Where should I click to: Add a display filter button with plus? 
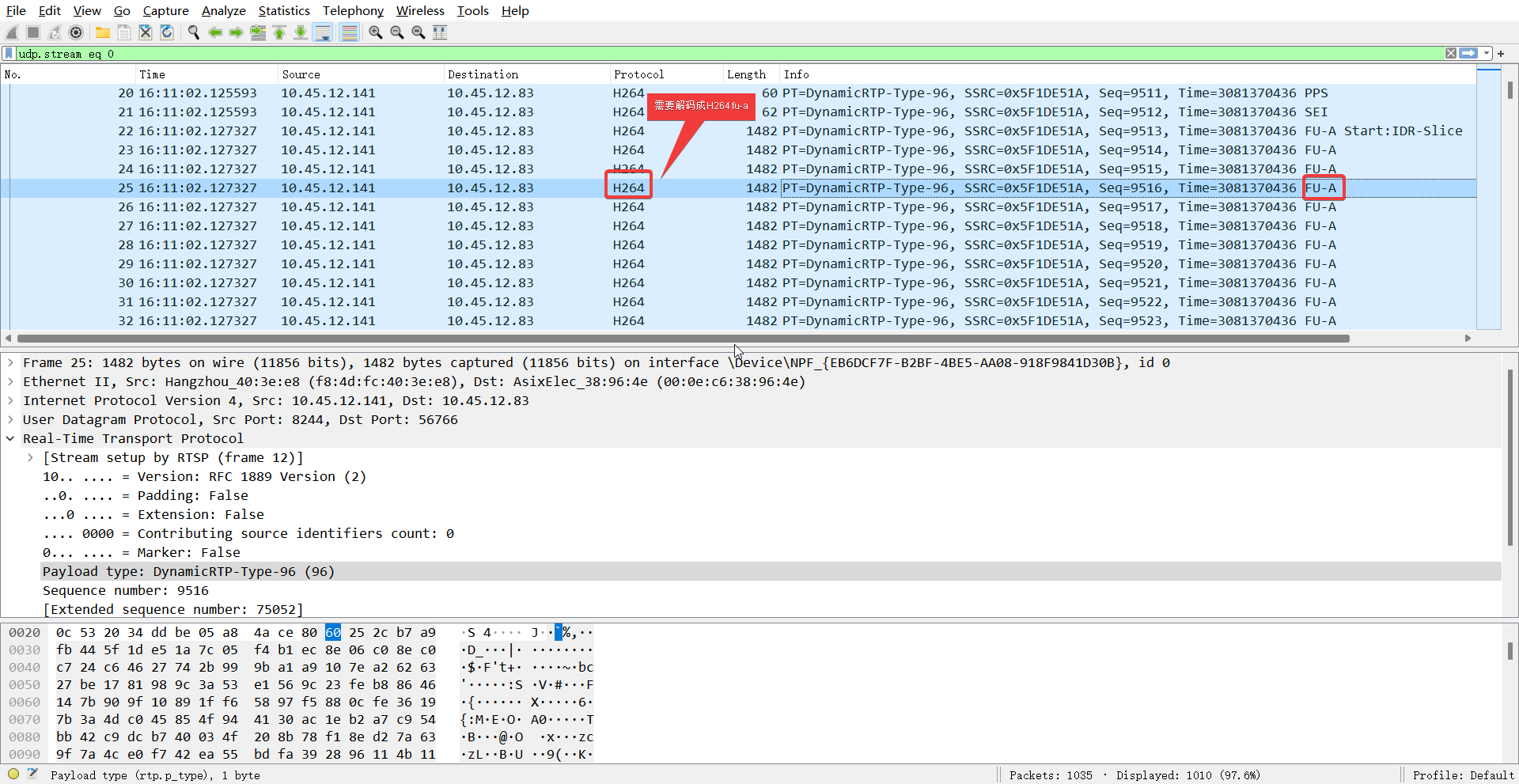coord(1501,54)
